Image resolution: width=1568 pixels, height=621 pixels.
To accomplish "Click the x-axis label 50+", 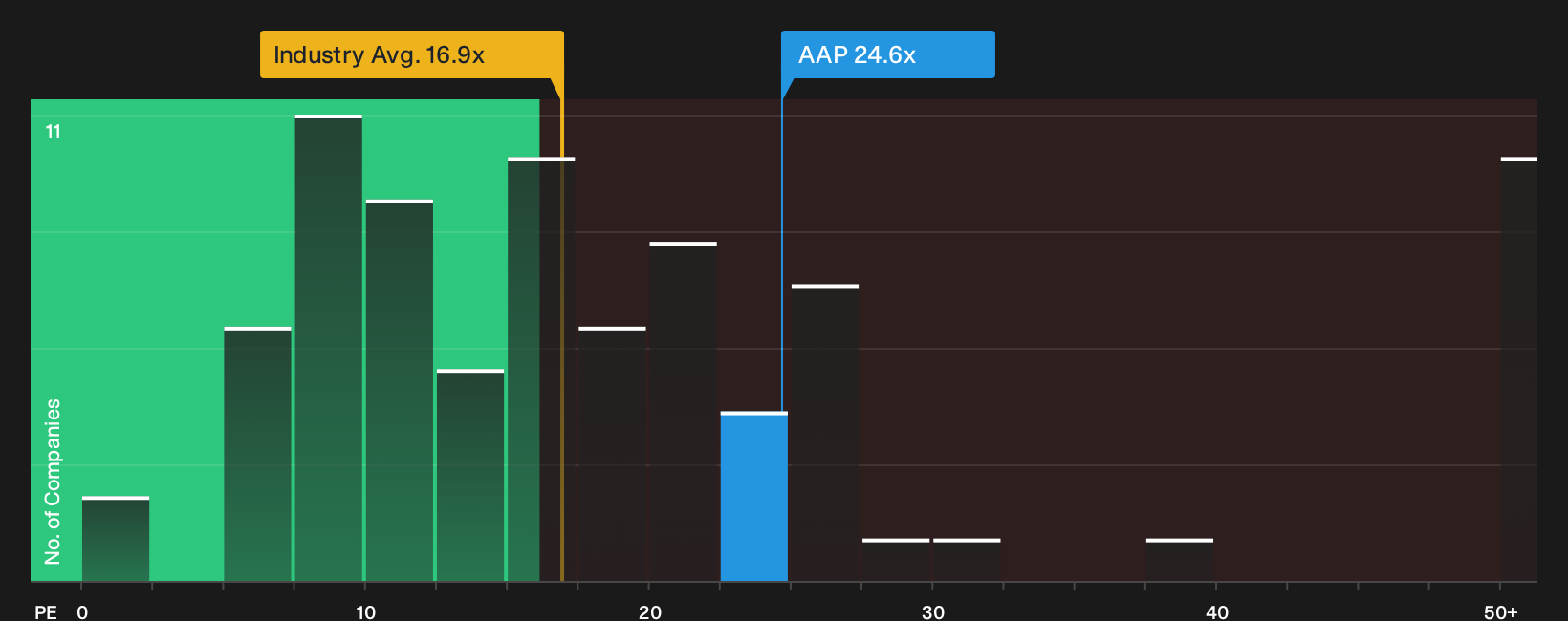I will point(1501,611).
